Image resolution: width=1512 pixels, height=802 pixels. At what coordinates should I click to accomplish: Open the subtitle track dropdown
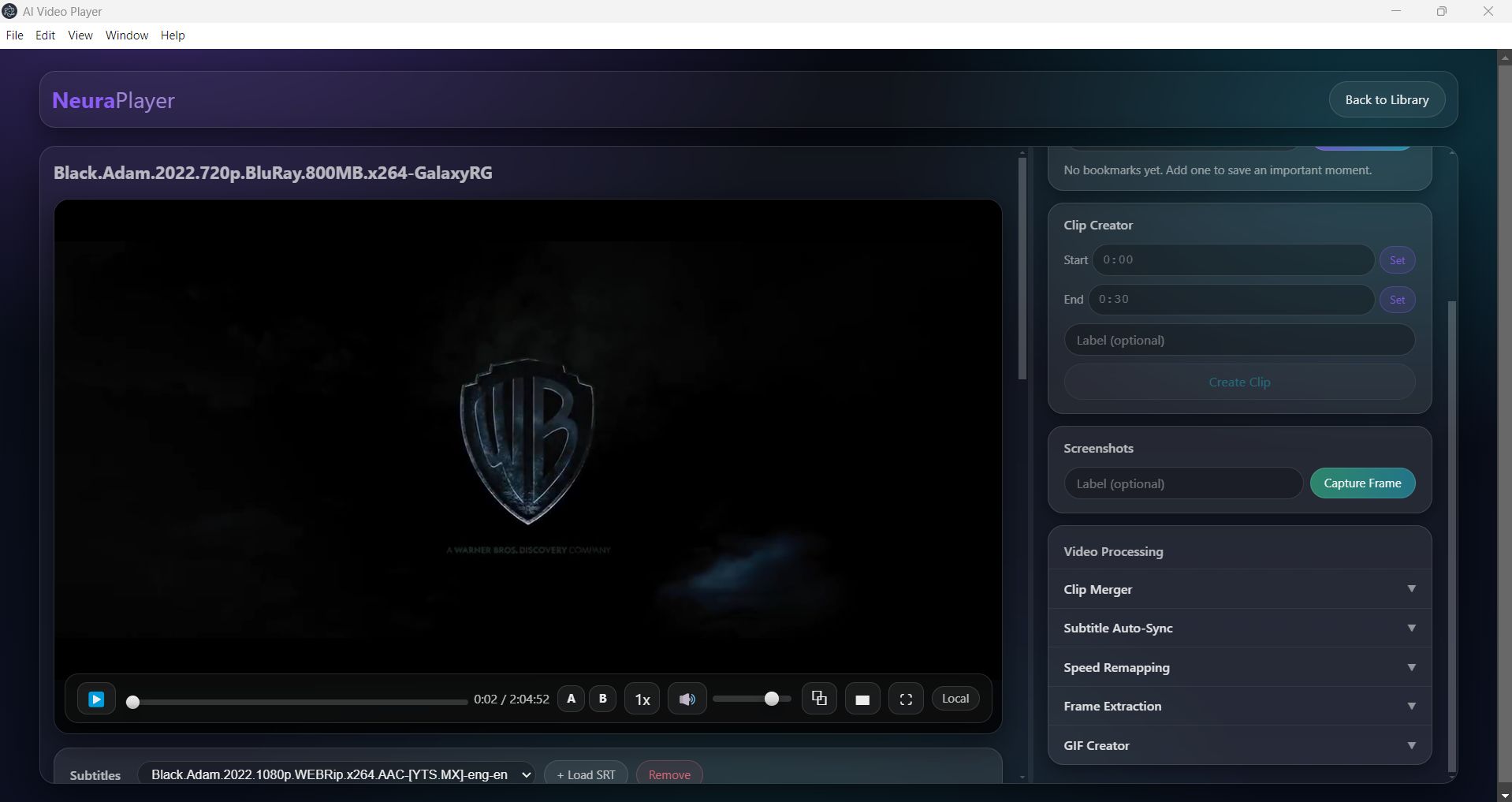click(336, 774)
